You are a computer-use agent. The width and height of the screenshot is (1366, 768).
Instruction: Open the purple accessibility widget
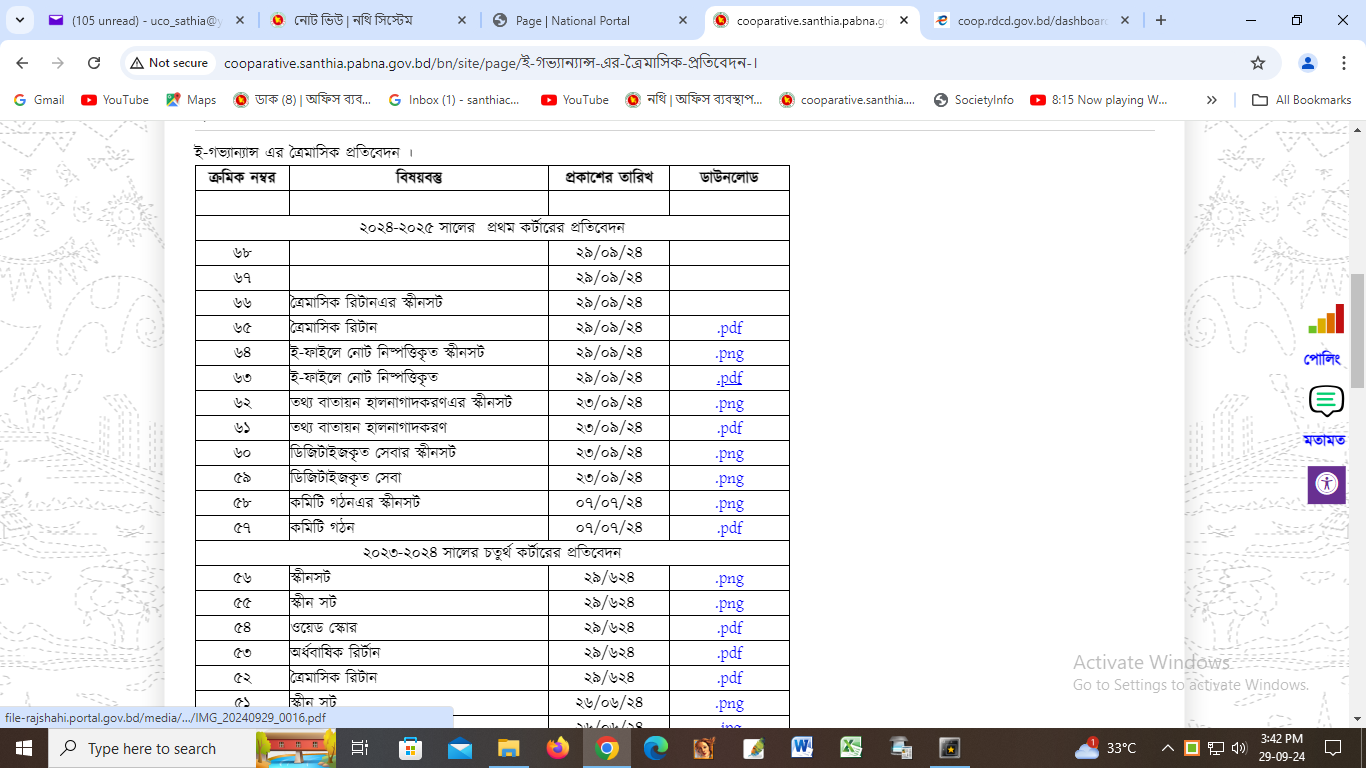click(1326, 484)
